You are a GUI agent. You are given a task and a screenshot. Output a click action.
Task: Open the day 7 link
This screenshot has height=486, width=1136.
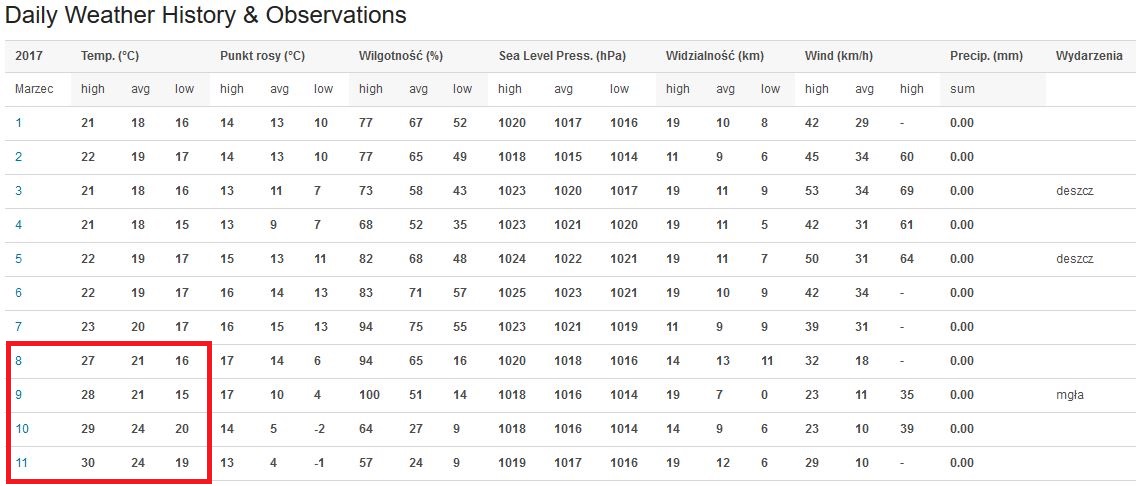[19, 327]
